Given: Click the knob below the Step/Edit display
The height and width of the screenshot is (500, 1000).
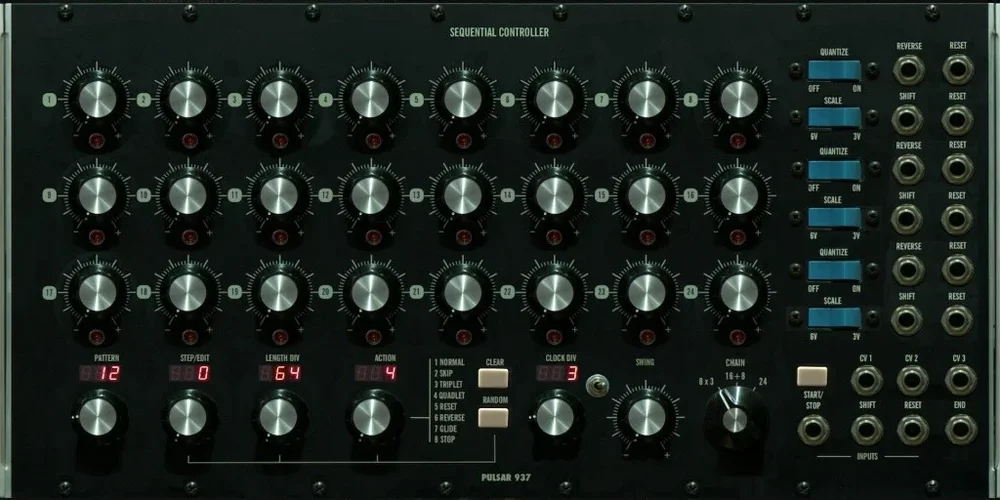Looking at the screenshot, I should 188,417.
